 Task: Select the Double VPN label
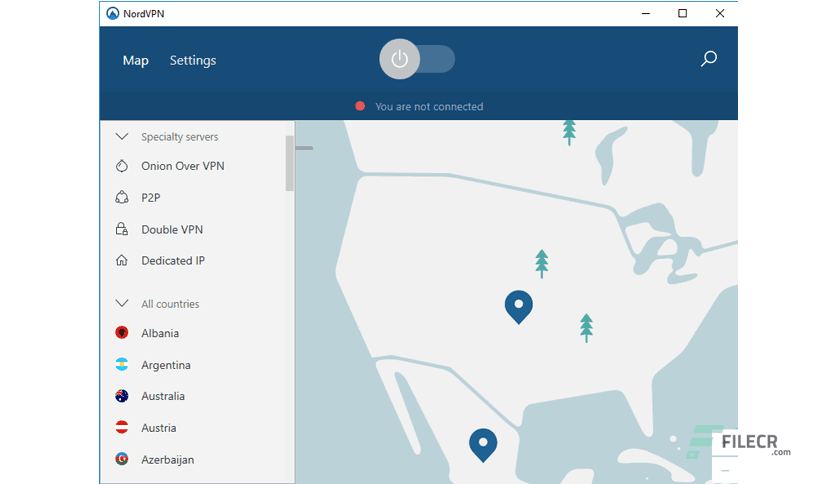pyautogui.click(x=172, y=229)
